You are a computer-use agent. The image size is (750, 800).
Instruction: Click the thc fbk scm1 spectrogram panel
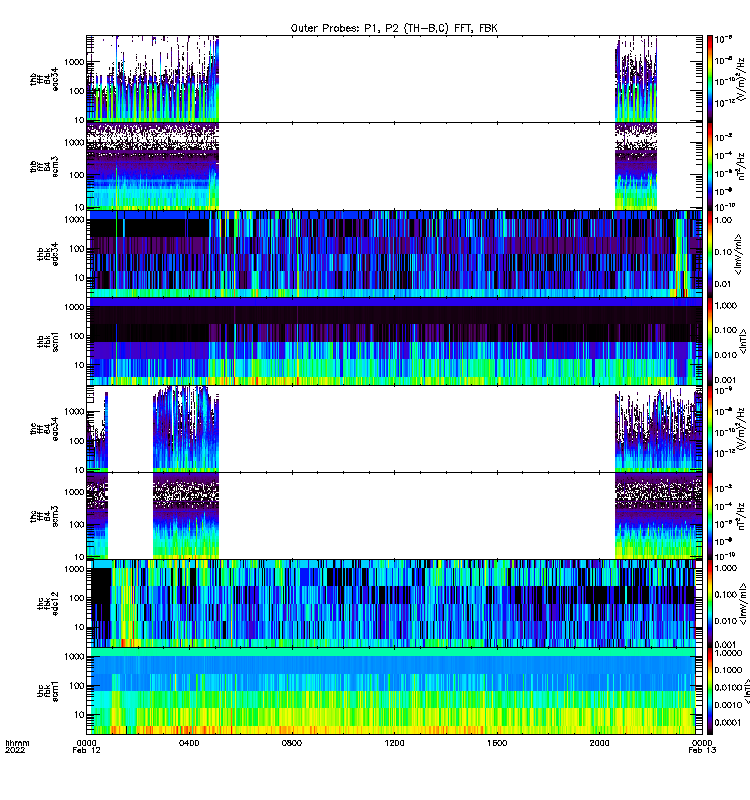[x=394, y=691]
